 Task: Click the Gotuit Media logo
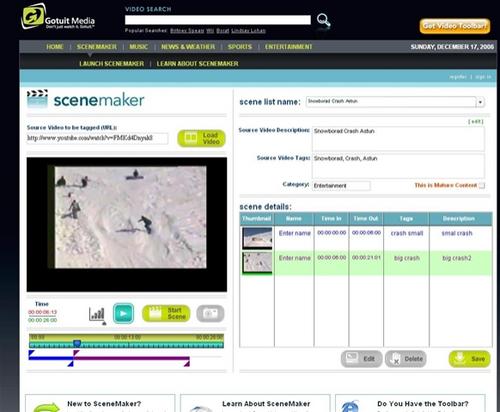[58, 17]
